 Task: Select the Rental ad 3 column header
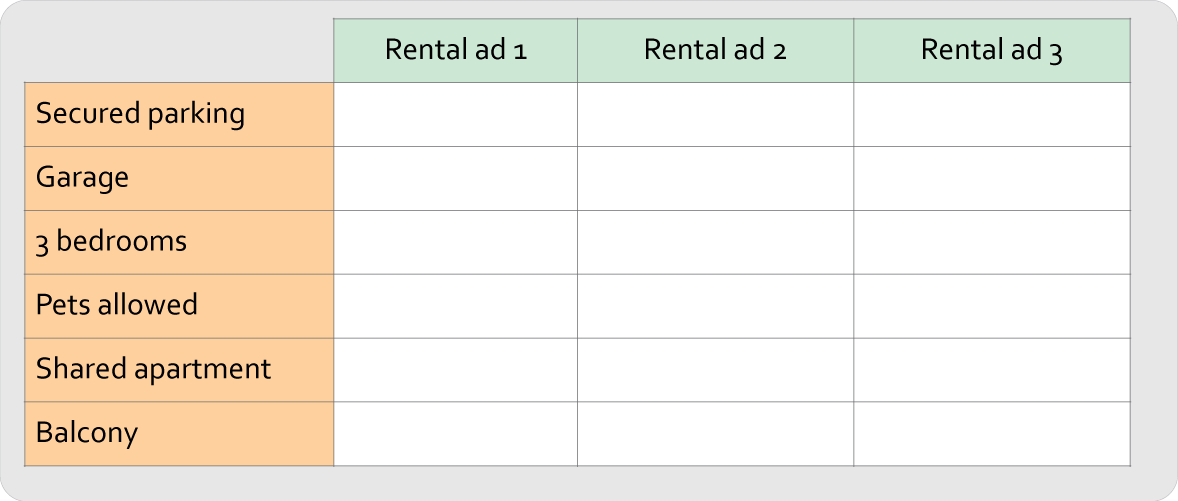[992, 50]
